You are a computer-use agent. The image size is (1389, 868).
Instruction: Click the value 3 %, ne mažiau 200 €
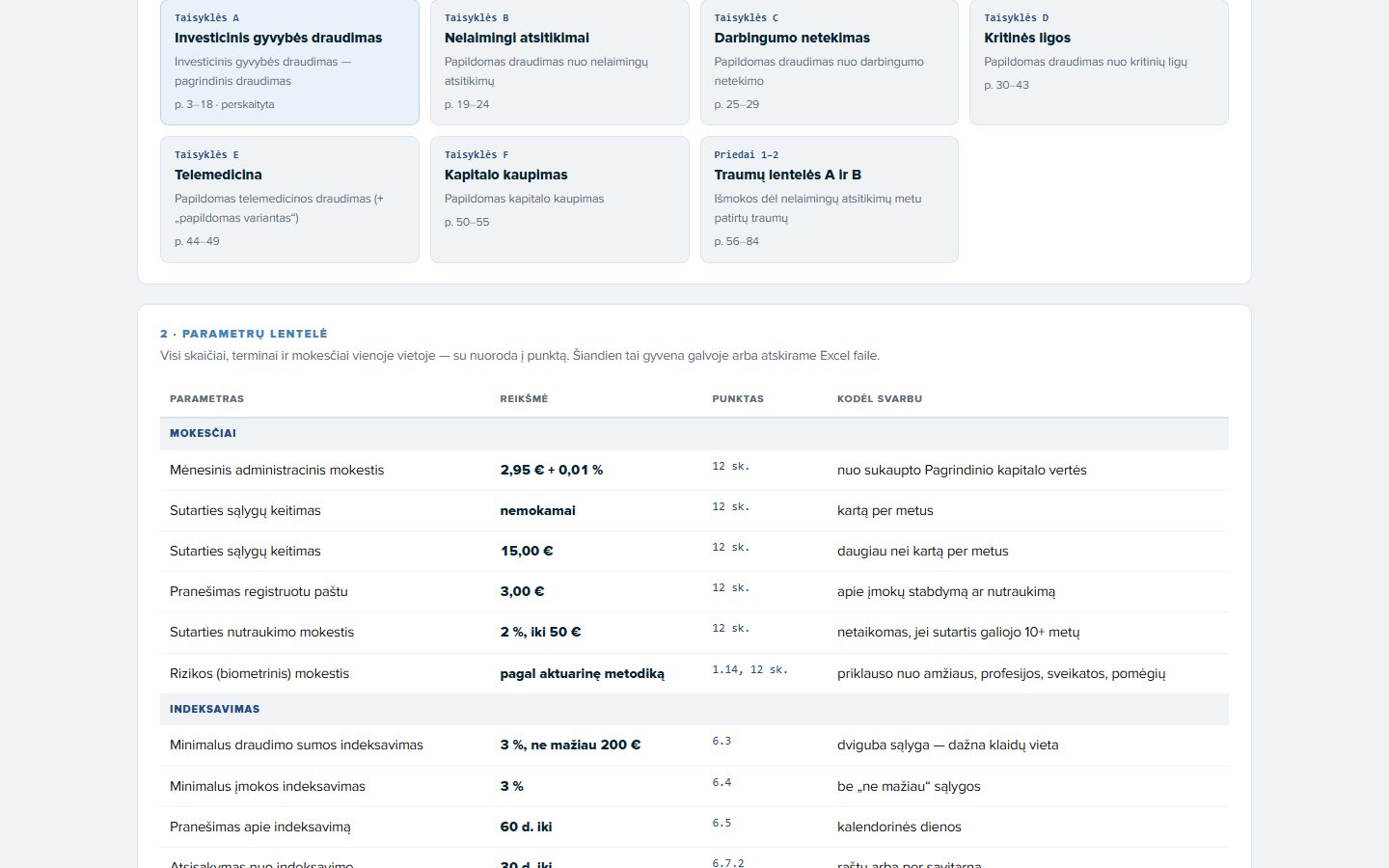[570, 745]
